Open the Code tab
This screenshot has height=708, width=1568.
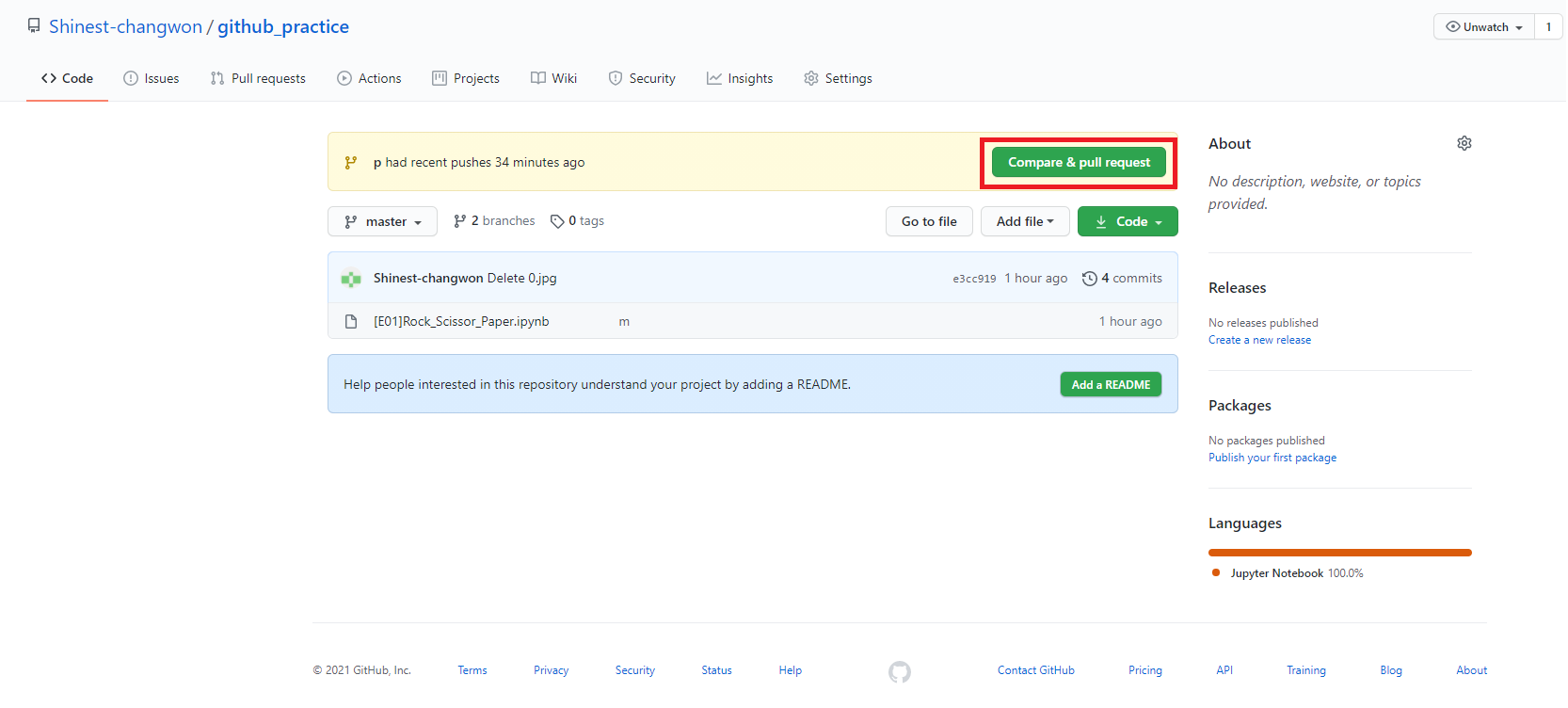[x=67, y=78]
